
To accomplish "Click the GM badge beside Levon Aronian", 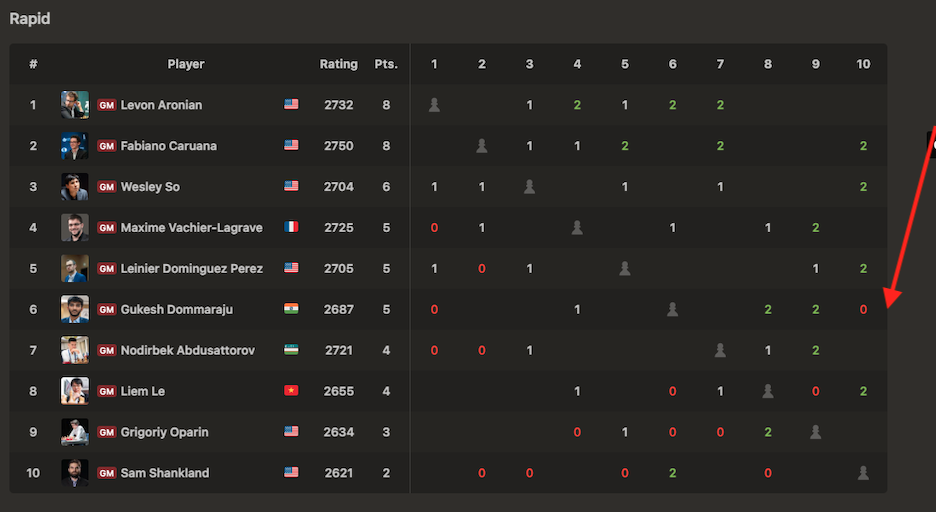I will [107, 105].
